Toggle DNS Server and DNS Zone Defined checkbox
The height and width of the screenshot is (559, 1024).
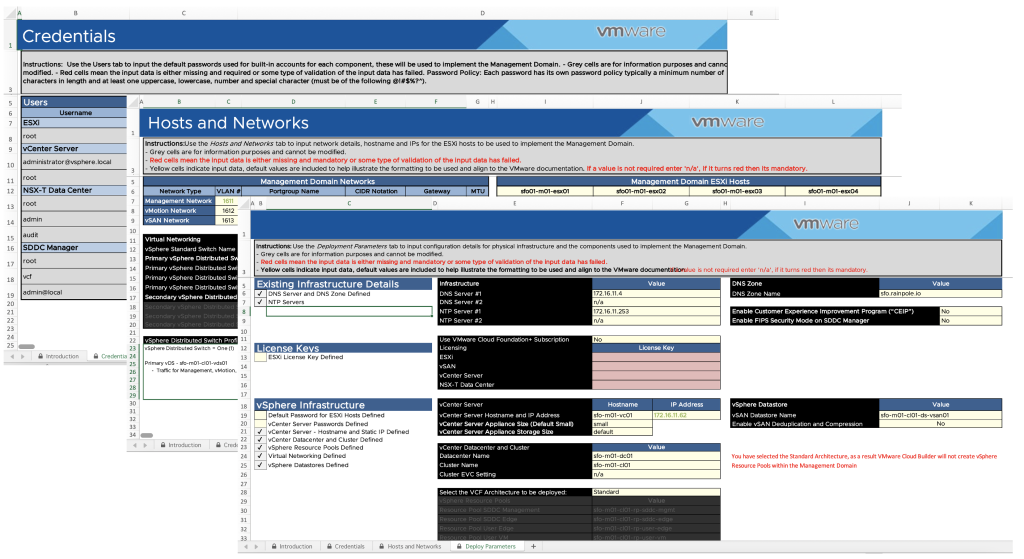pyautogui.click(x=260, y=294)
